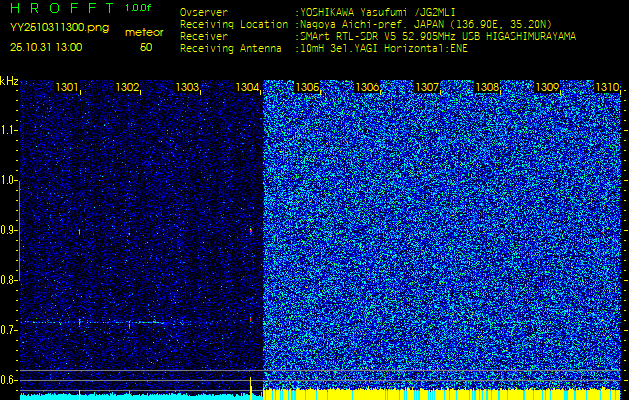
Task: Click the 26.10.31 13:00 date stamp
Action: pyautogui.click(x=46, y=47)
